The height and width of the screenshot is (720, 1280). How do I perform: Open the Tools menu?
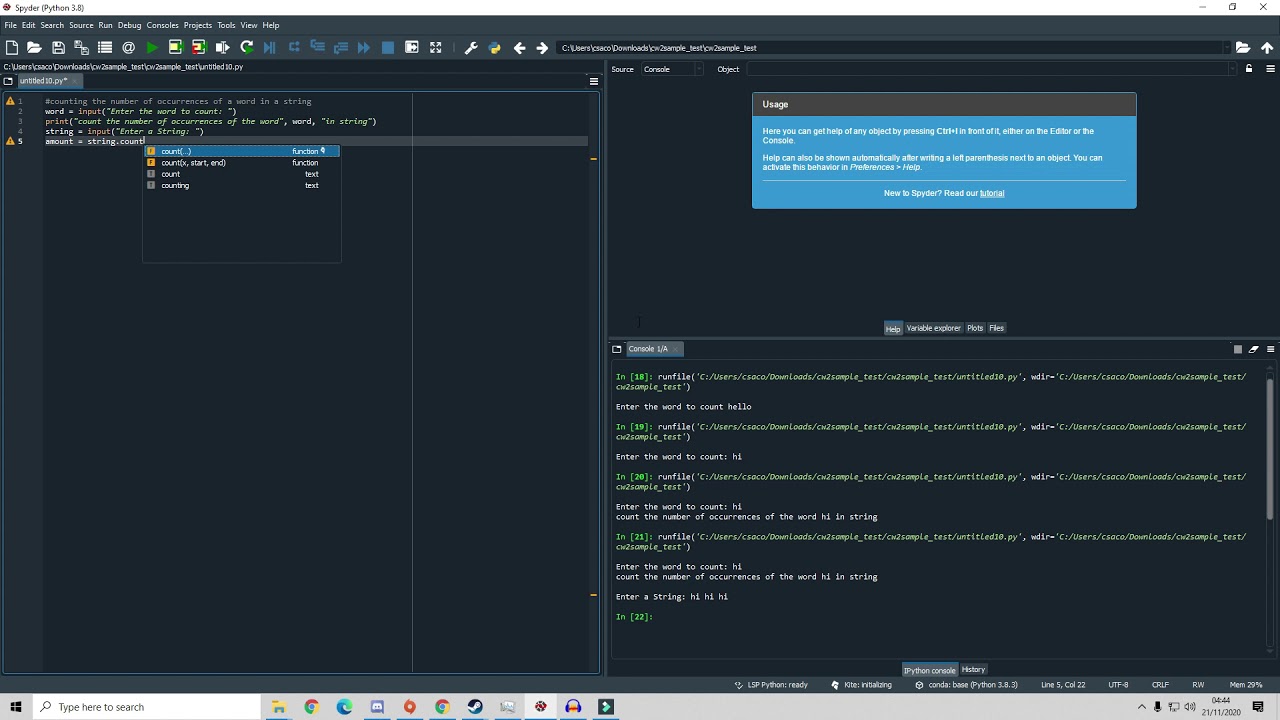point(227,25)
